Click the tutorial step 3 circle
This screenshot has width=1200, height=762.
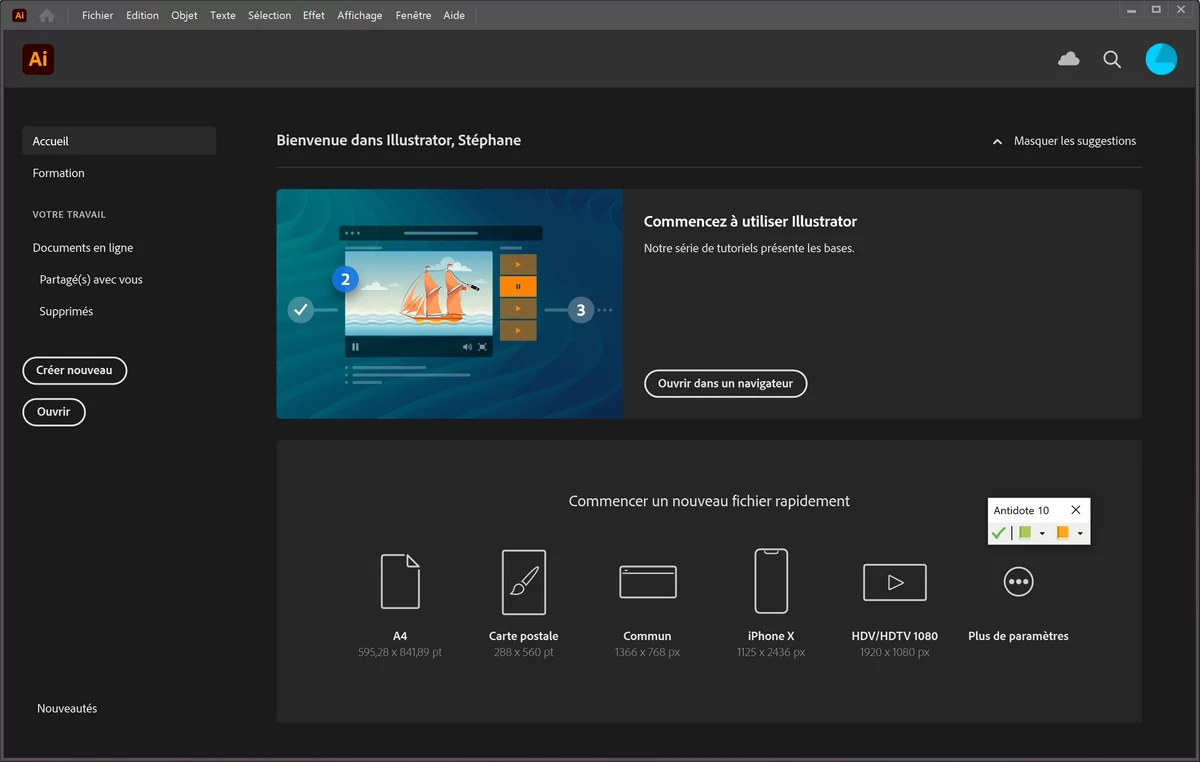pos(581,310)
